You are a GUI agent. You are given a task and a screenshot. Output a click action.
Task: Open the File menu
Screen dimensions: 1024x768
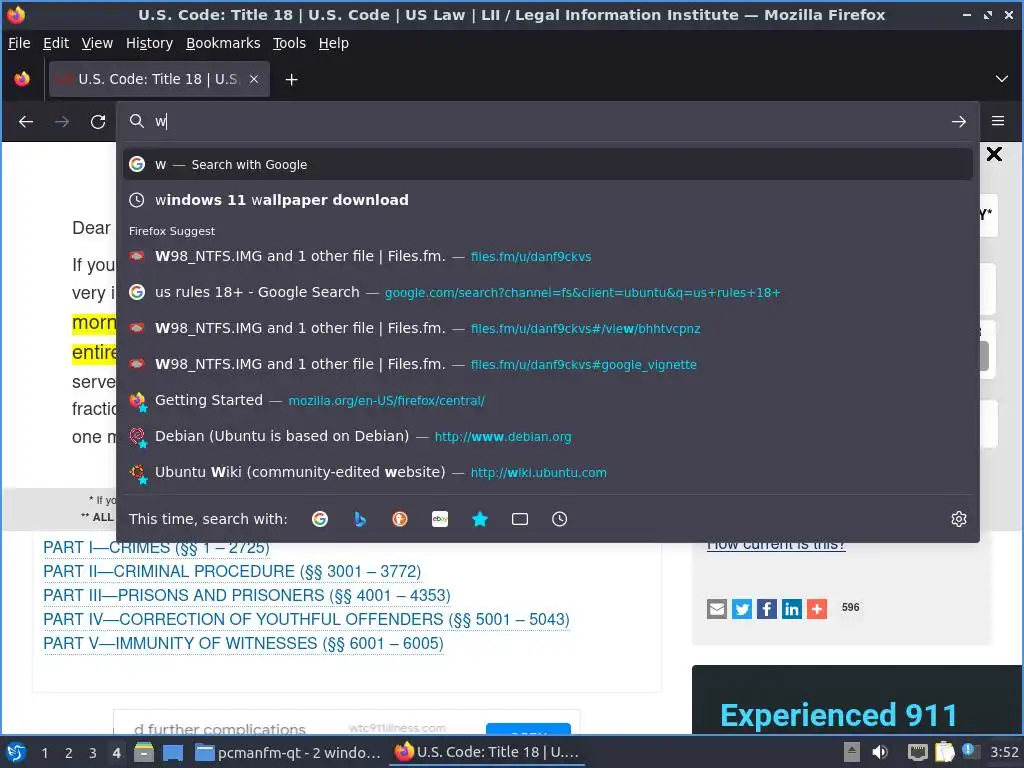coord(19,43)
